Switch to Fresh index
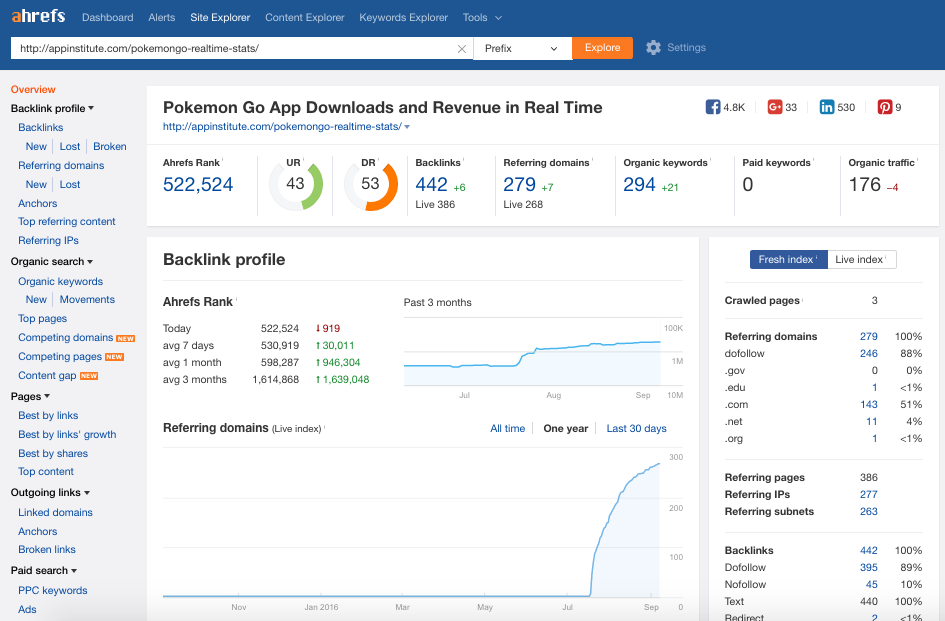The height and width of the screenshot is (621, 945). [788, 259]
